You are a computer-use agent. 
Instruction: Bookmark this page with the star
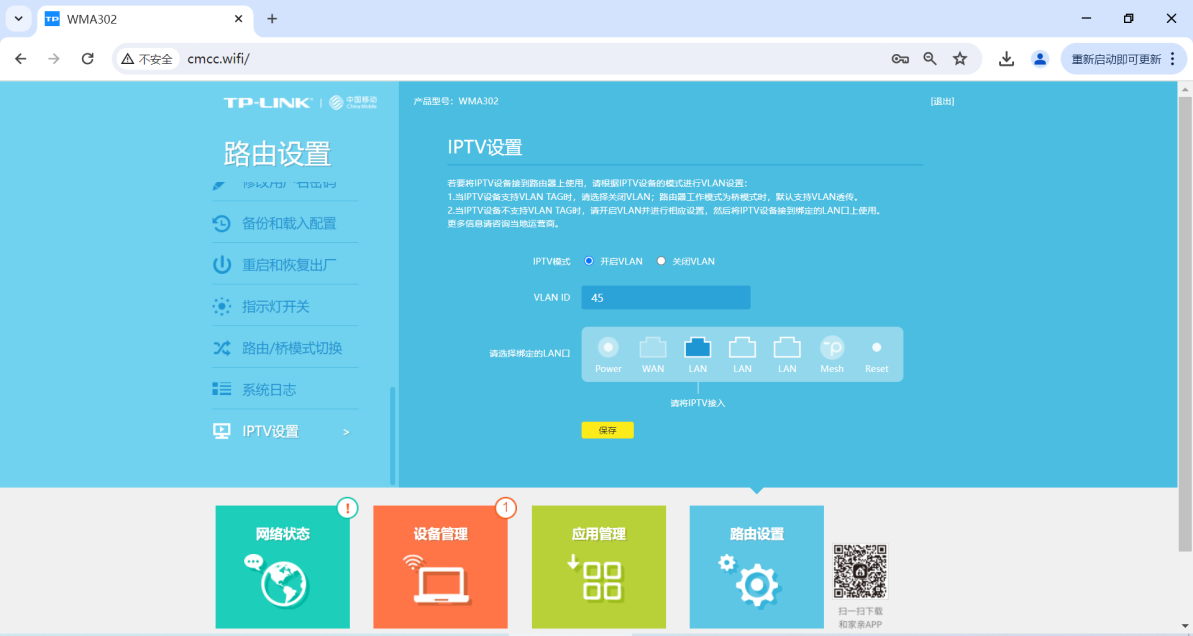[960, 59]
